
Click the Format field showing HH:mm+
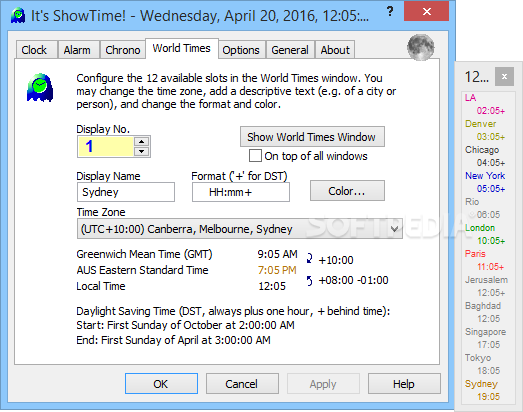(x=240, y=192)
